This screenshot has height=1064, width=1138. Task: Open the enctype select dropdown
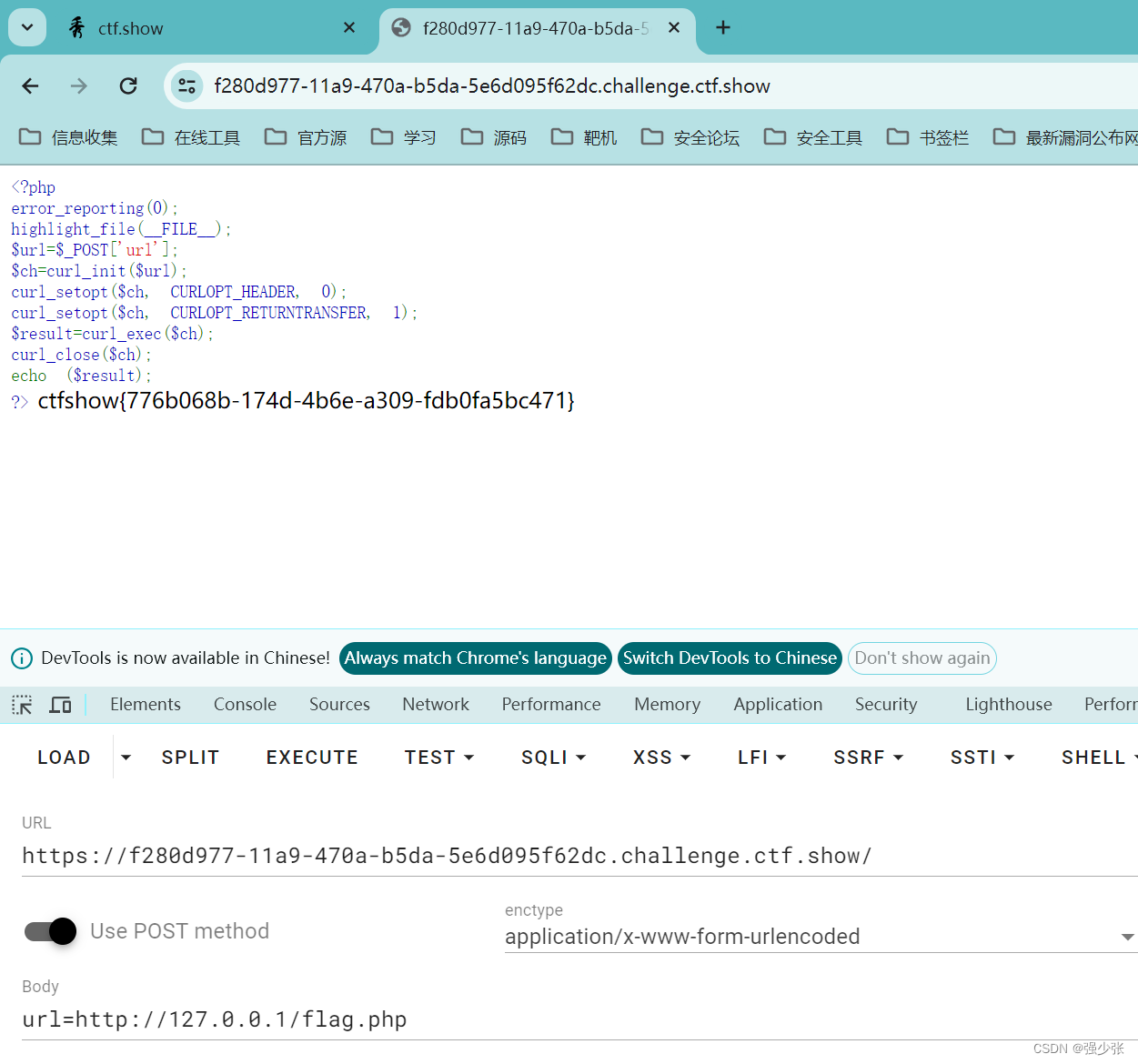(x=821, y=937)
